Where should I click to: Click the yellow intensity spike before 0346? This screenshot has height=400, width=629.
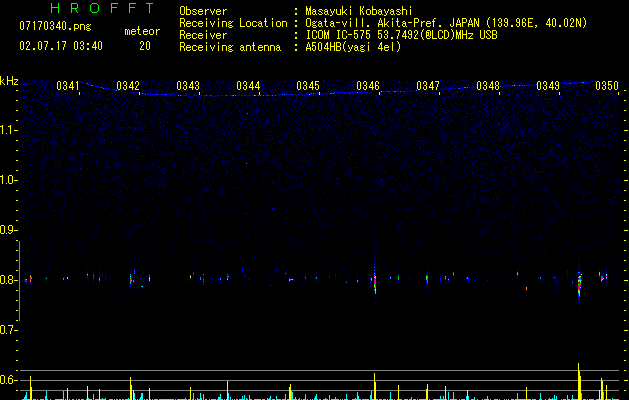coord(375,386)
